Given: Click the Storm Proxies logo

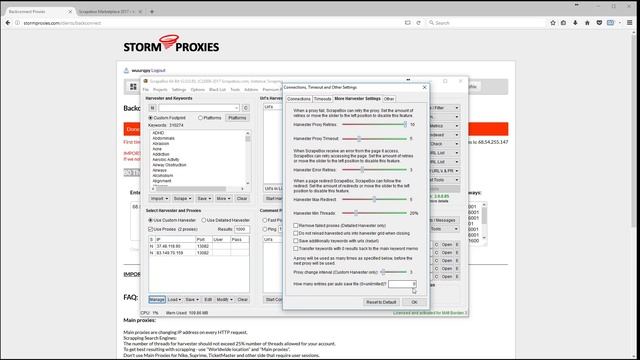Looking at the screenshot, I should [171, 44].
